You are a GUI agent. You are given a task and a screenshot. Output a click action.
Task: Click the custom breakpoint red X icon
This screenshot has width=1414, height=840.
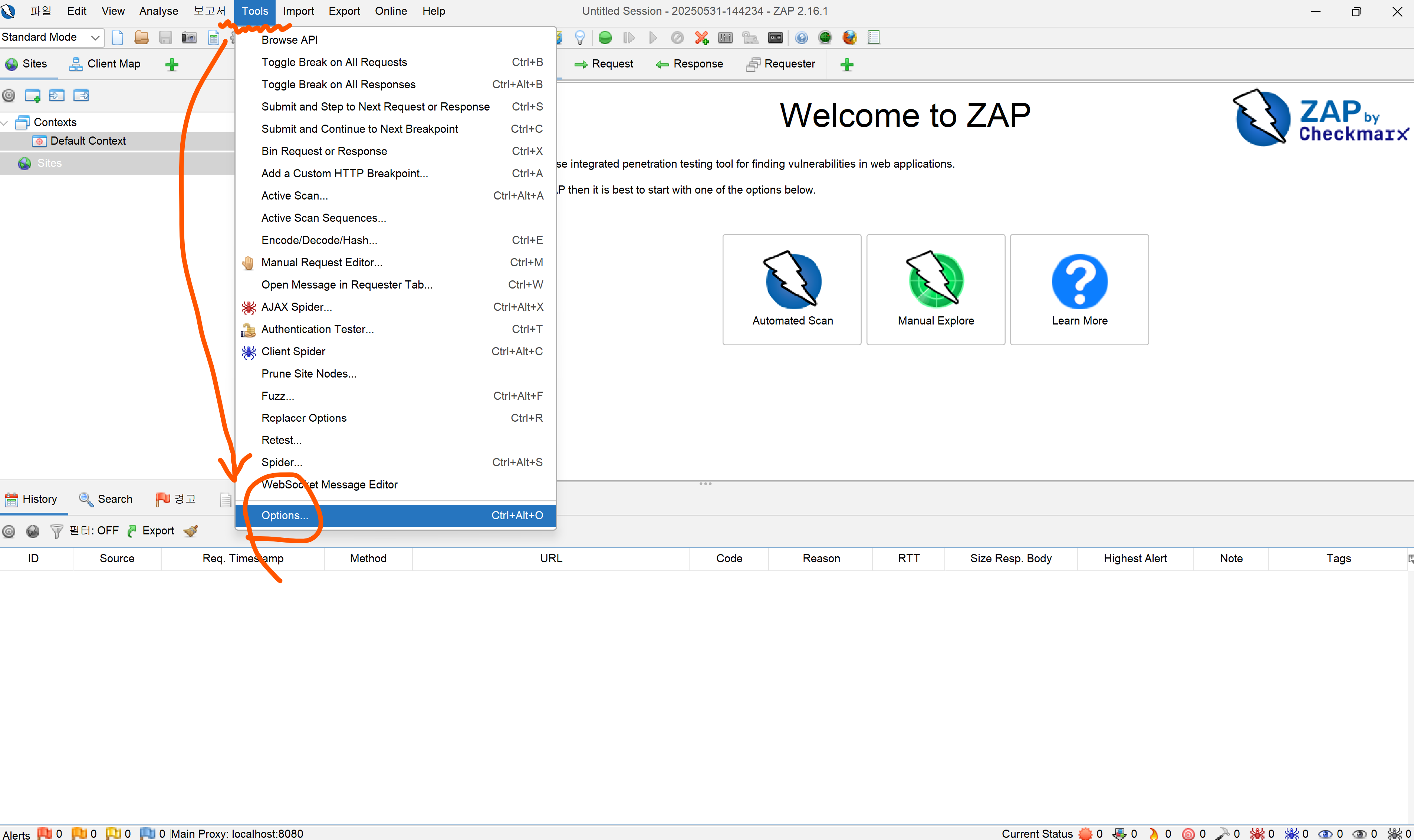701,38
